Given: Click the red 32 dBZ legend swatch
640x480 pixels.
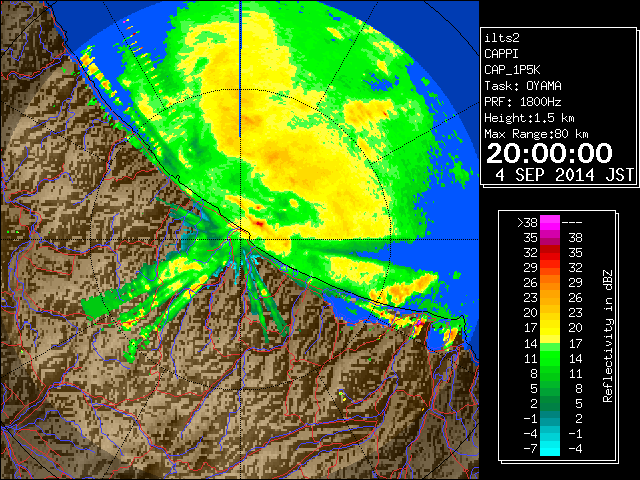Looking at the screenshot, I should [x=550, y=253].
